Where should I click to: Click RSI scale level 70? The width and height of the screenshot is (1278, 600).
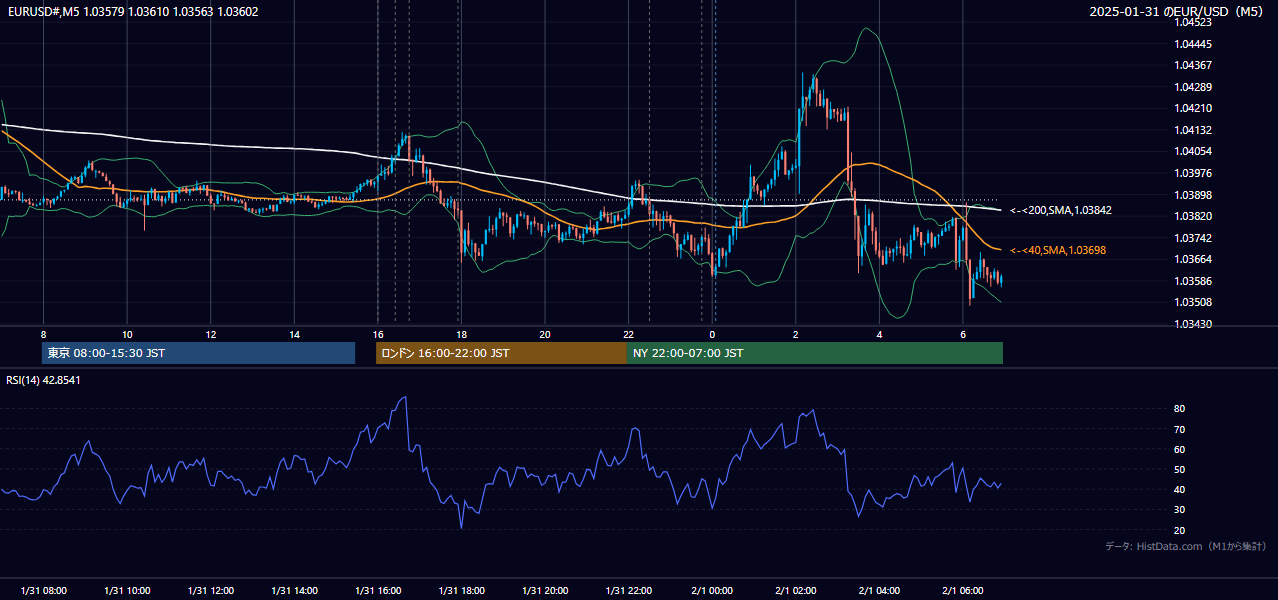1180,429
